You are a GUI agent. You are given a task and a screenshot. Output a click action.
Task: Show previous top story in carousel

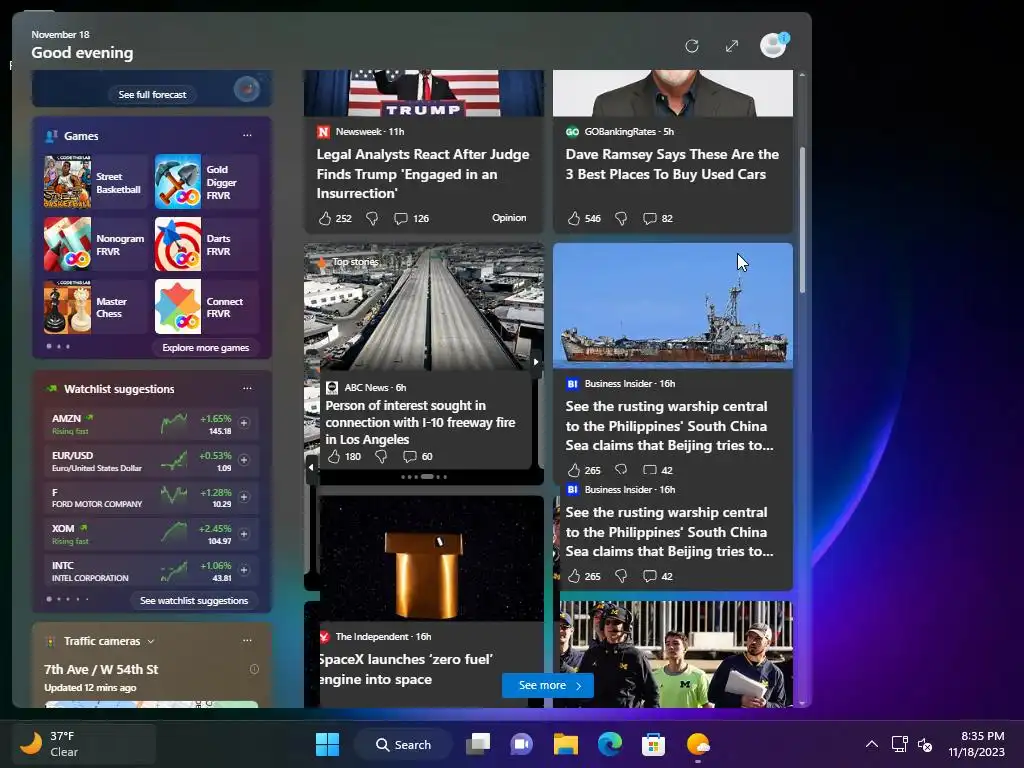point(312,467)
